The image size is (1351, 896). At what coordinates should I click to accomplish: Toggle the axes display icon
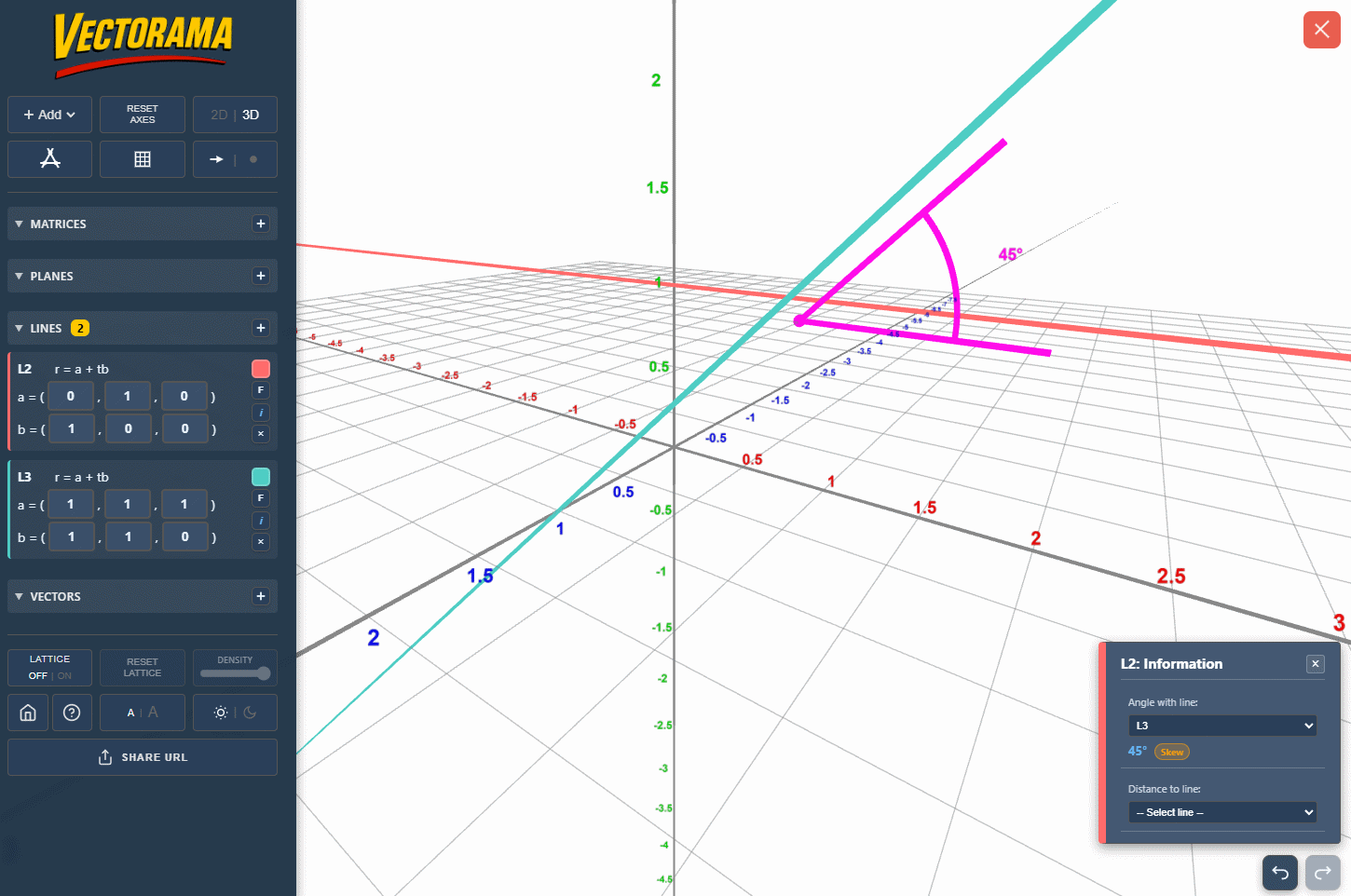tap(49, 159)
